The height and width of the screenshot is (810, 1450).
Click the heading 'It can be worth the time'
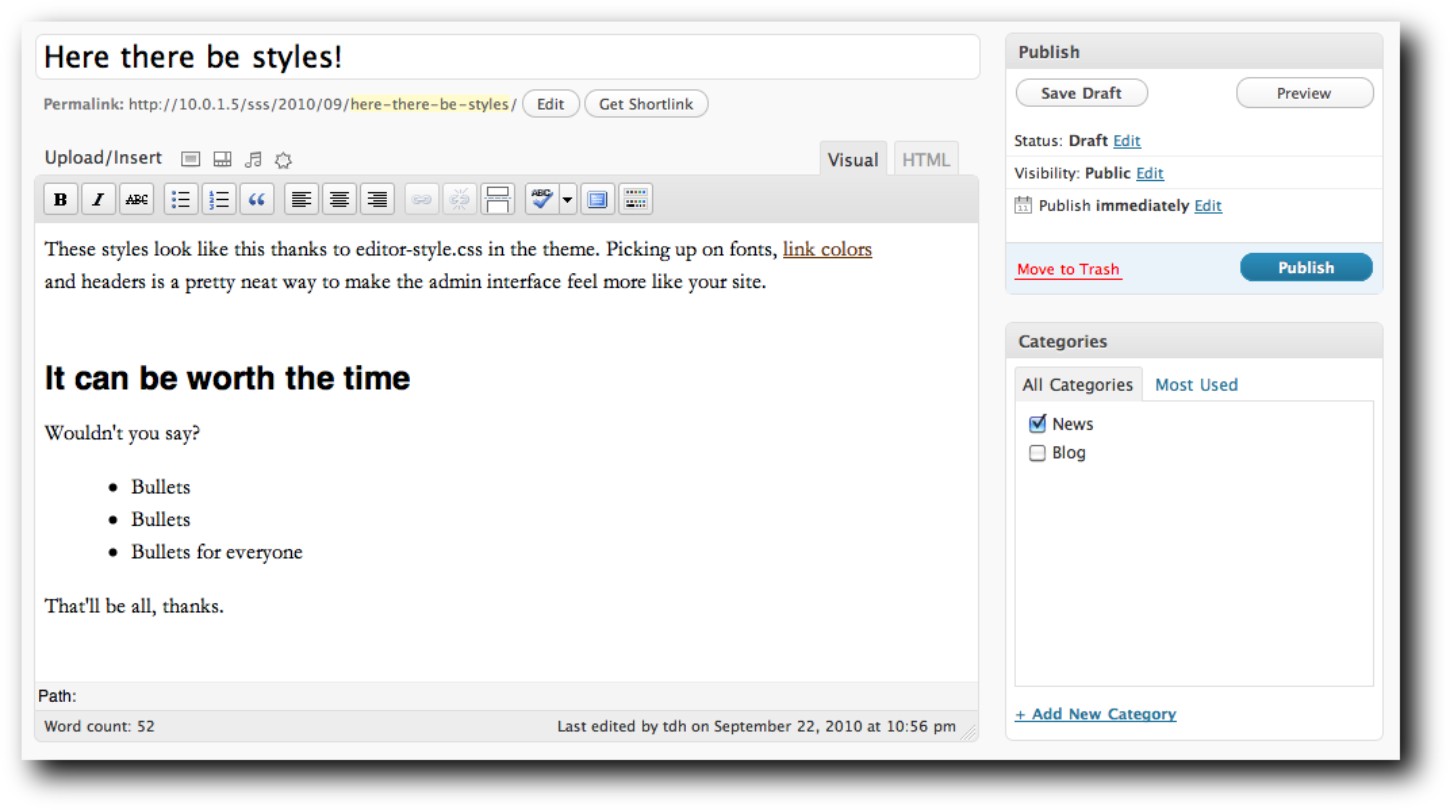pos(227,378)
